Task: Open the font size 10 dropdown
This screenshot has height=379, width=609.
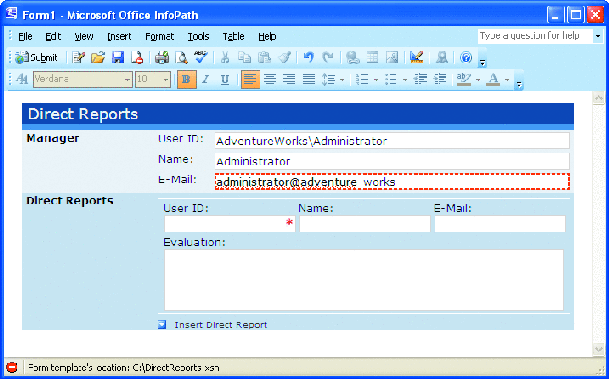Action: point(166,80)
